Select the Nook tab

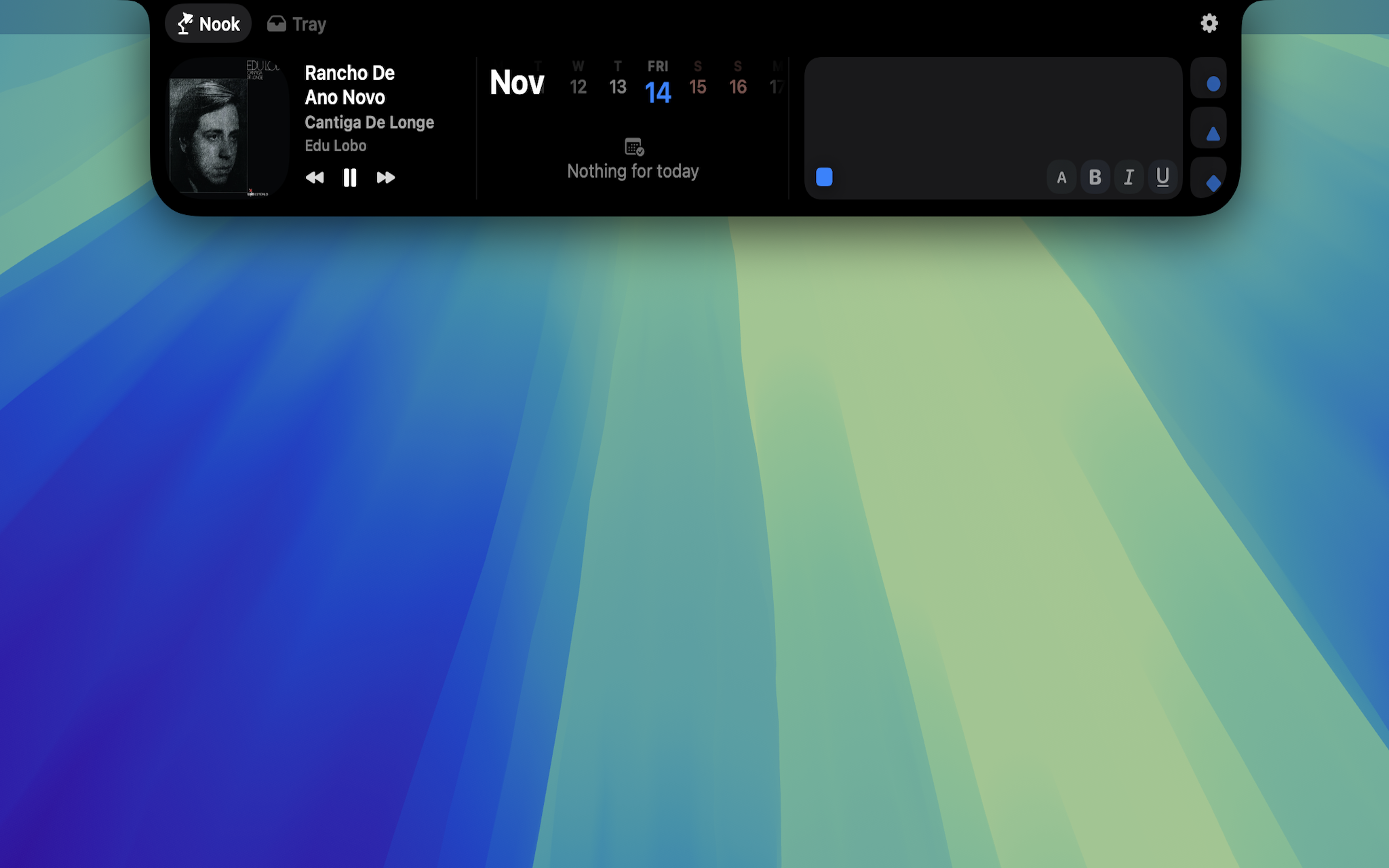pos(208,24)
